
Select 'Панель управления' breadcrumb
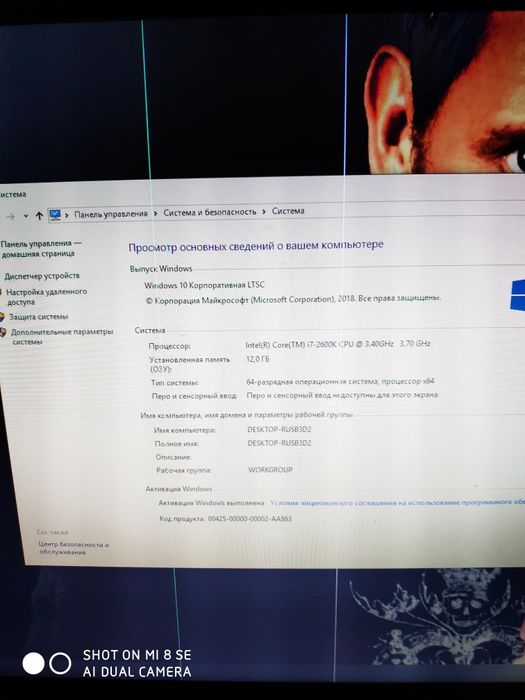pos(111,214)
